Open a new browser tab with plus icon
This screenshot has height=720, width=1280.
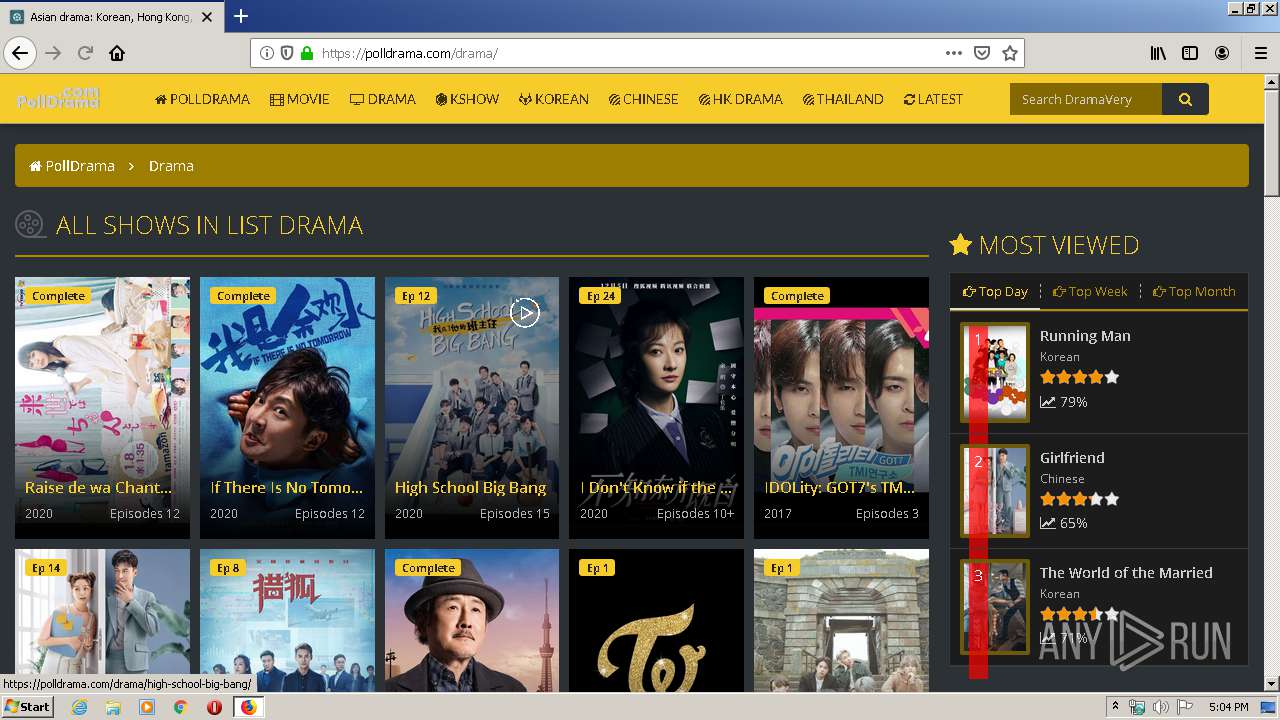pos(241,16)
